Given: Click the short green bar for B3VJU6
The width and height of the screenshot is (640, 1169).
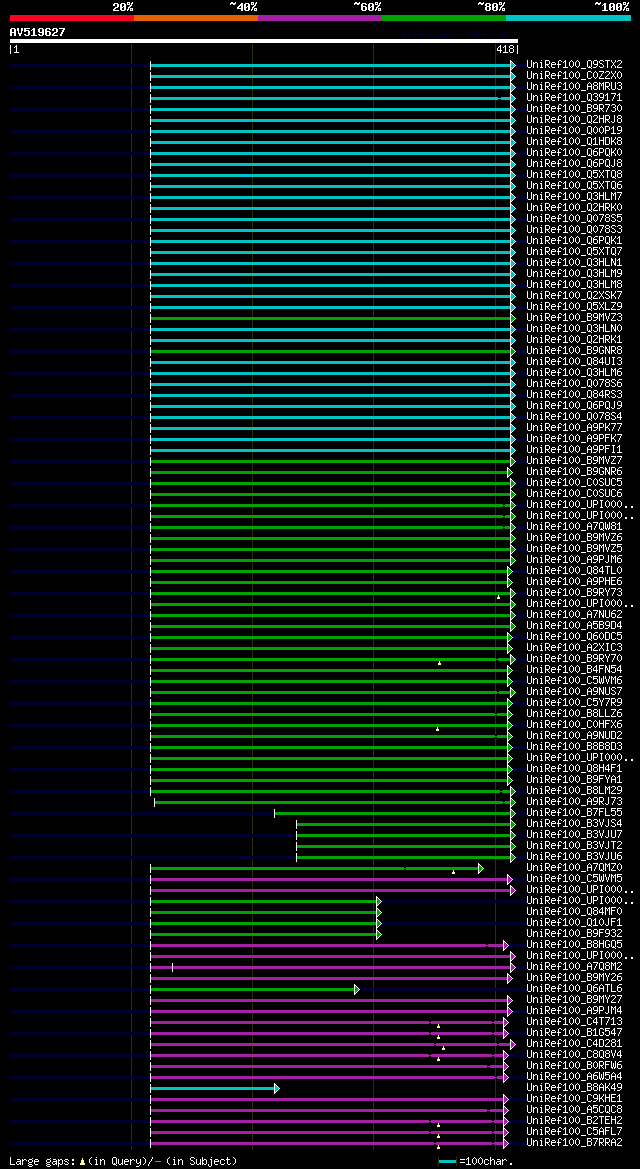Looking at the screenshot, I should pos(406,857).
